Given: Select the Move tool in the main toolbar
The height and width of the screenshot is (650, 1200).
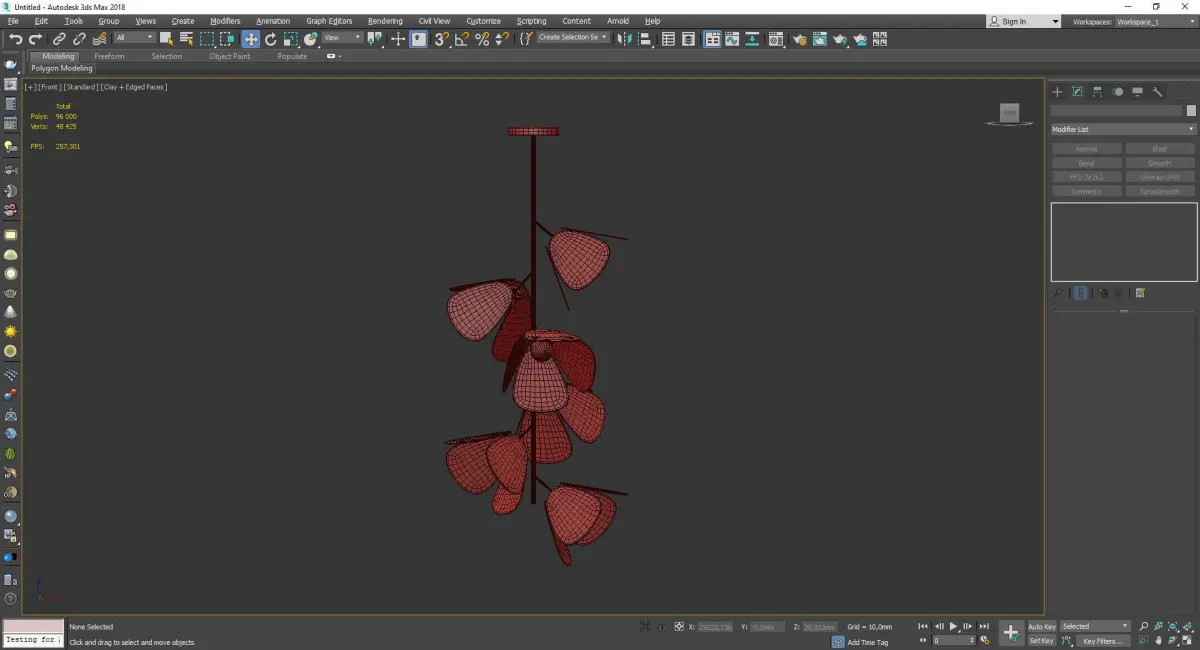Looking at the screenshot, I should click(x=250, y=39).
